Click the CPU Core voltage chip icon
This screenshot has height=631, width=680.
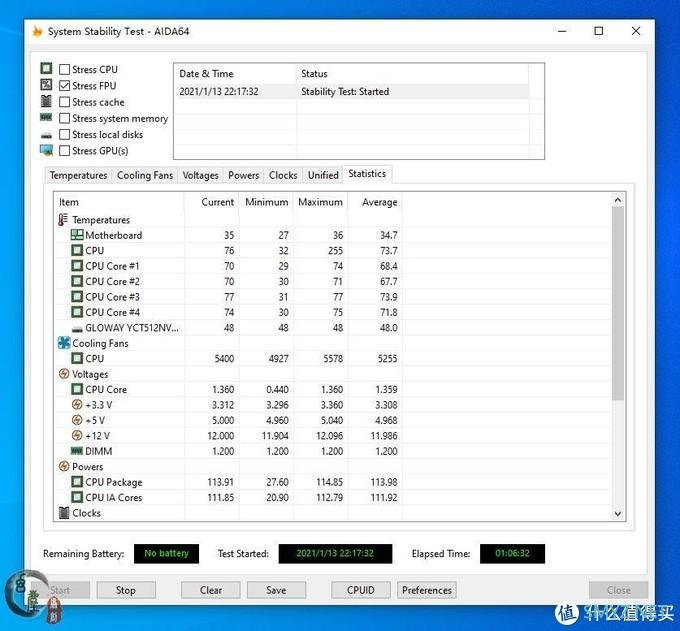(x=77, y=389)
